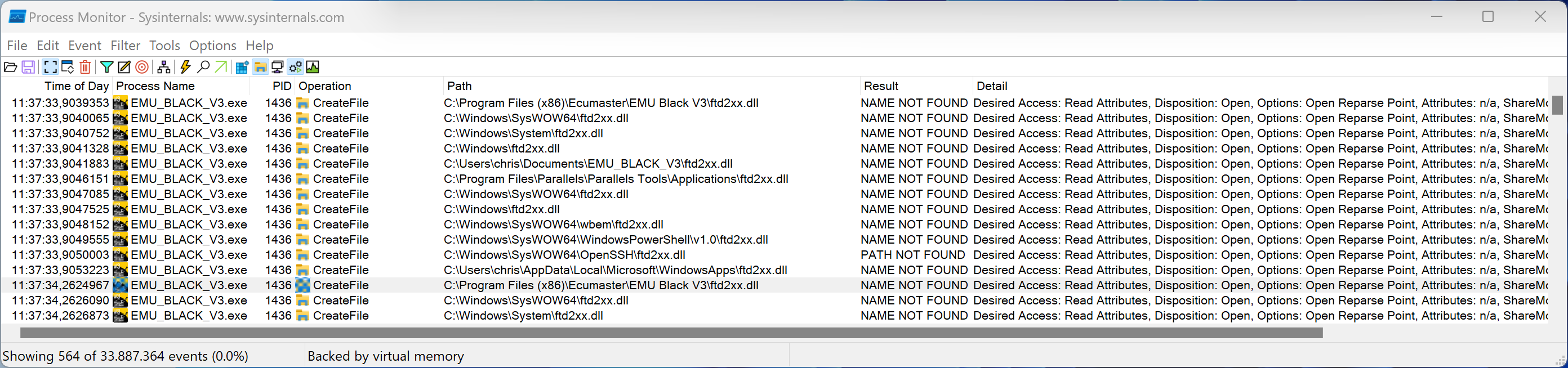
Task: Toggle Show Network Activity icon
Action: pos(278,67)
